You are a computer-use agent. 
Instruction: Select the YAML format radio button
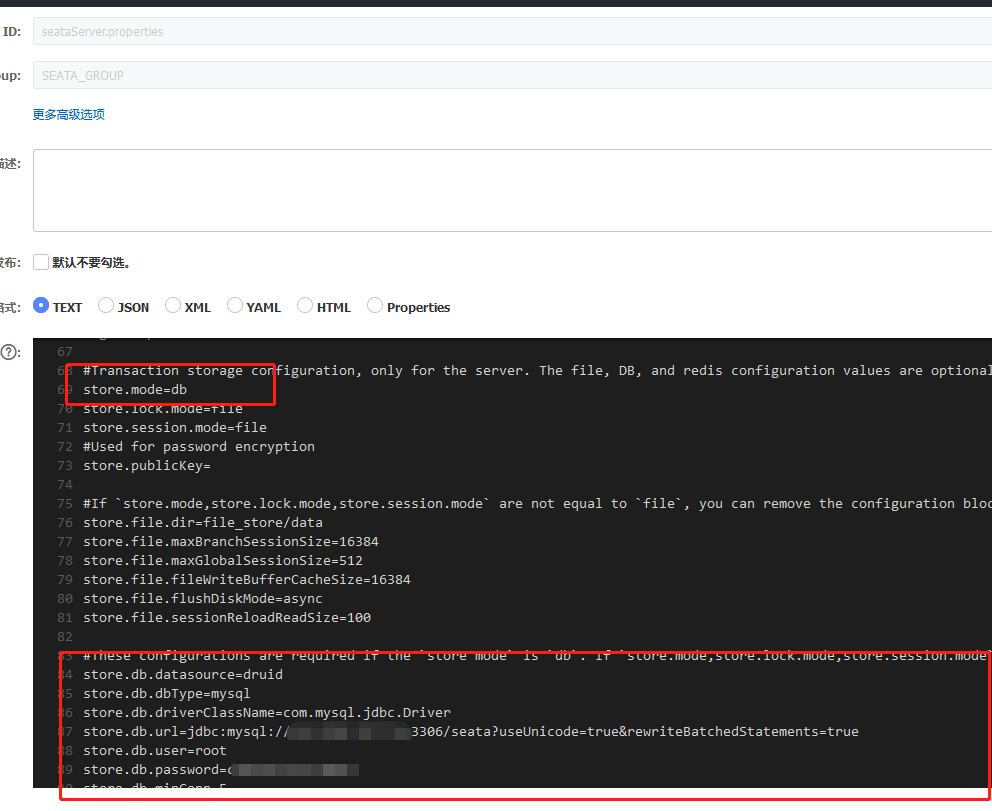point(235,306)
